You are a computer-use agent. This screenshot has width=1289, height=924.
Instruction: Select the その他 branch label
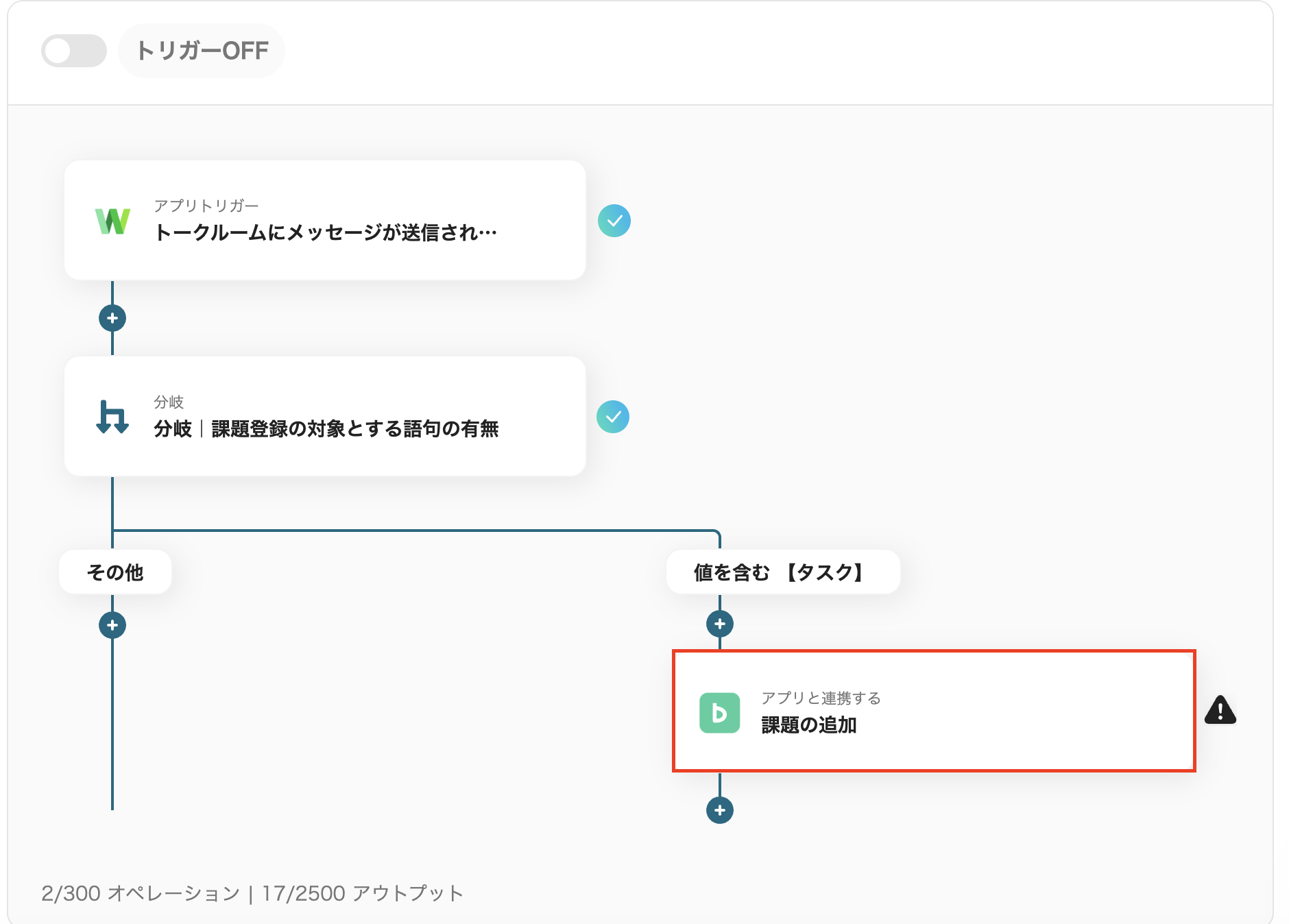click(115, 572)
